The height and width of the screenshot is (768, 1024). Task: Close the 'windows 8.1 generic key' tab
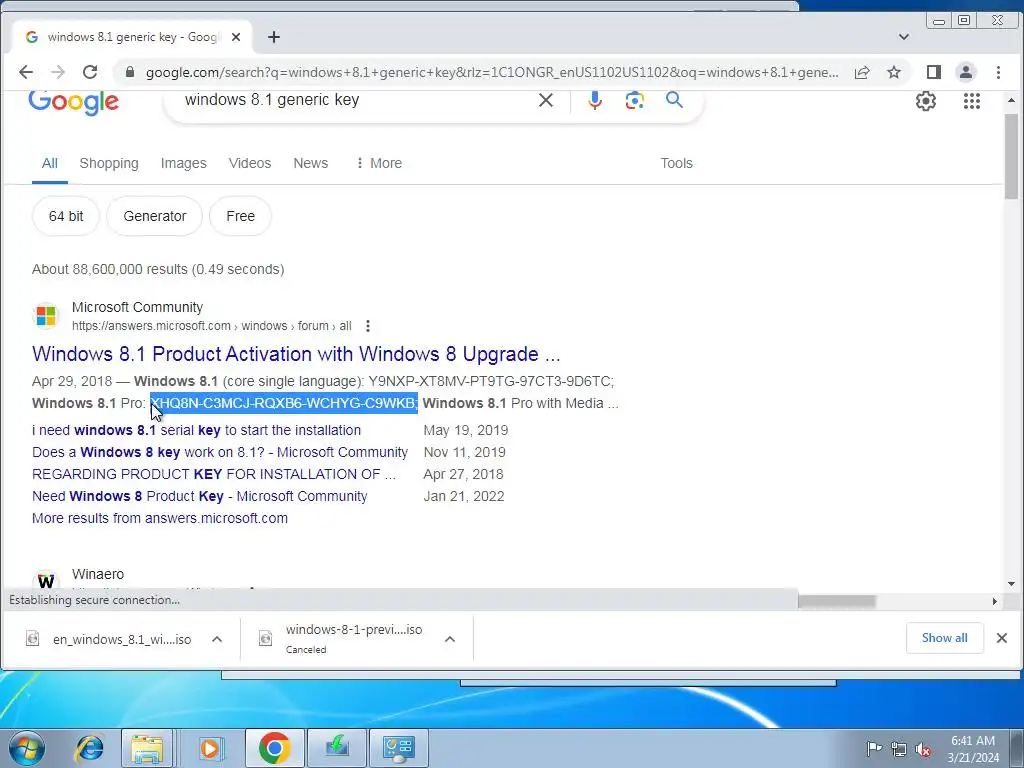236,37
